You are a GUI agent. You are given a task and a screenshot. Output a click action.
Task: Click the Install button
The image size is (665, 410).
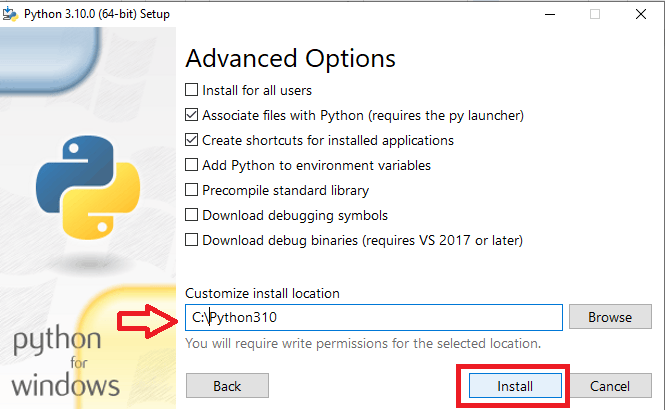click(x=515, y=386)
